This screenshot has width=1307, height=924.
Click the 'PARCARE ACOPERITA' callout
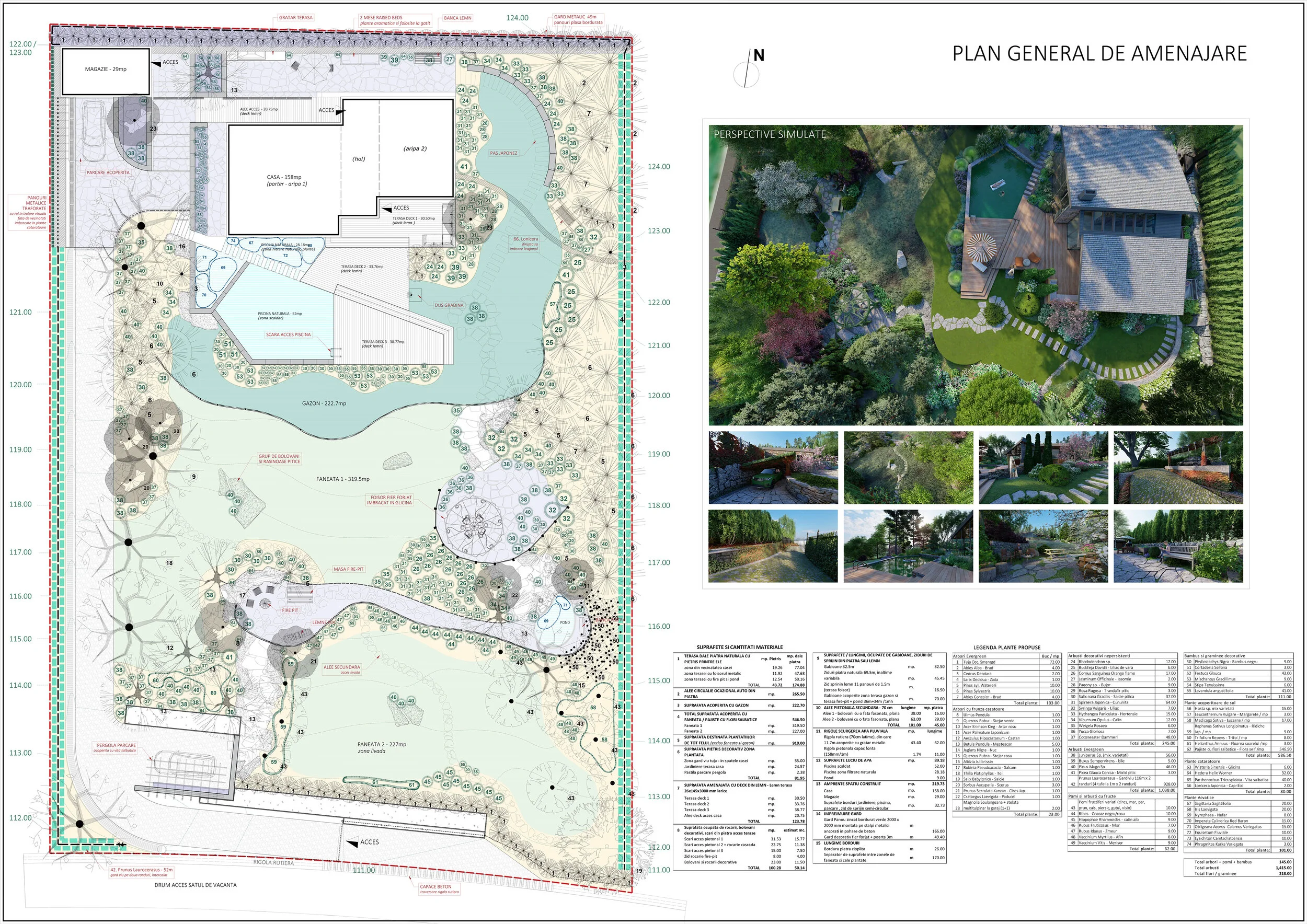tap(108, 172)
